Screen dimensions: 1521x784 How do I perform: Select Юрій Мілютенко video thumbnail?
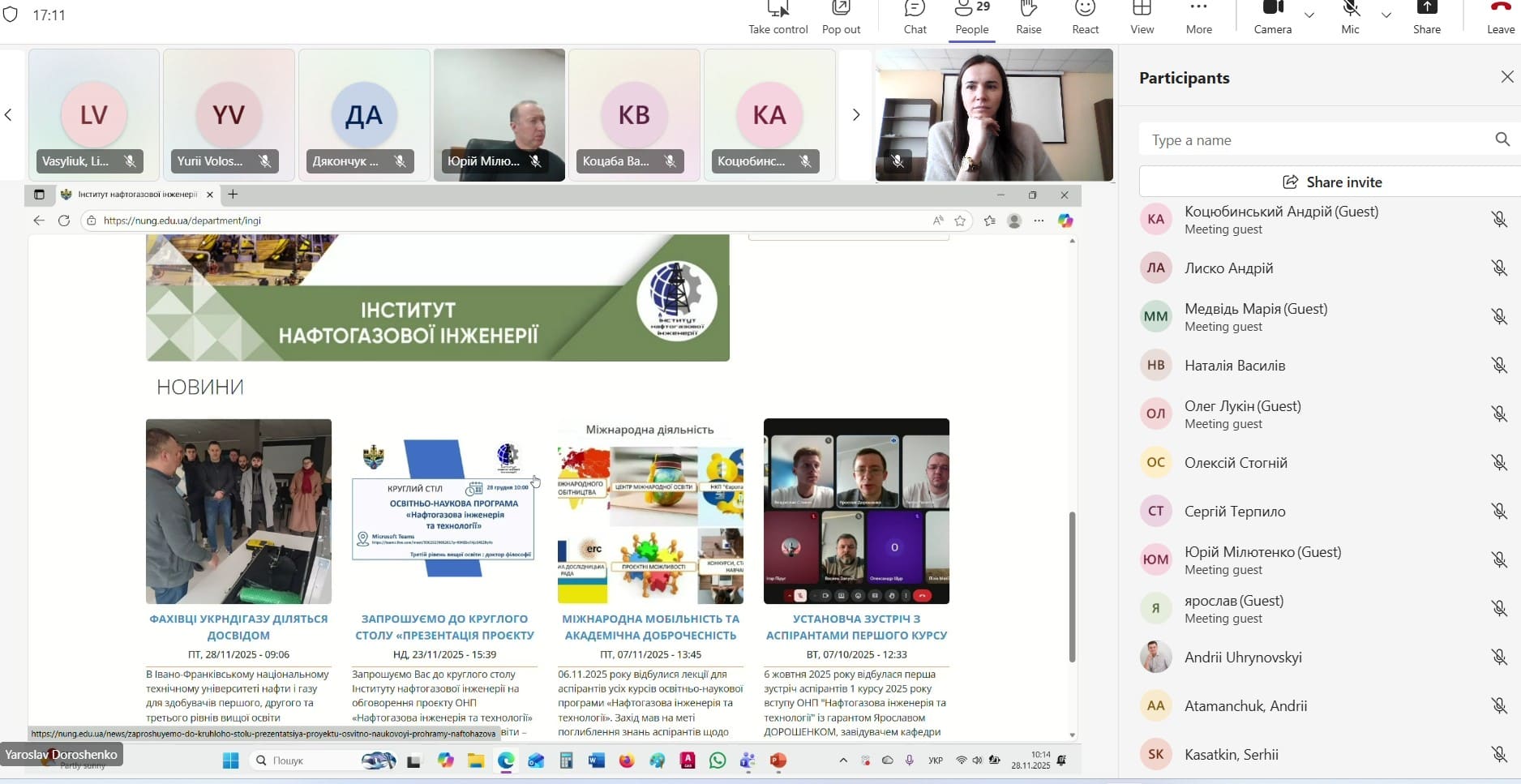click(499, 114)
